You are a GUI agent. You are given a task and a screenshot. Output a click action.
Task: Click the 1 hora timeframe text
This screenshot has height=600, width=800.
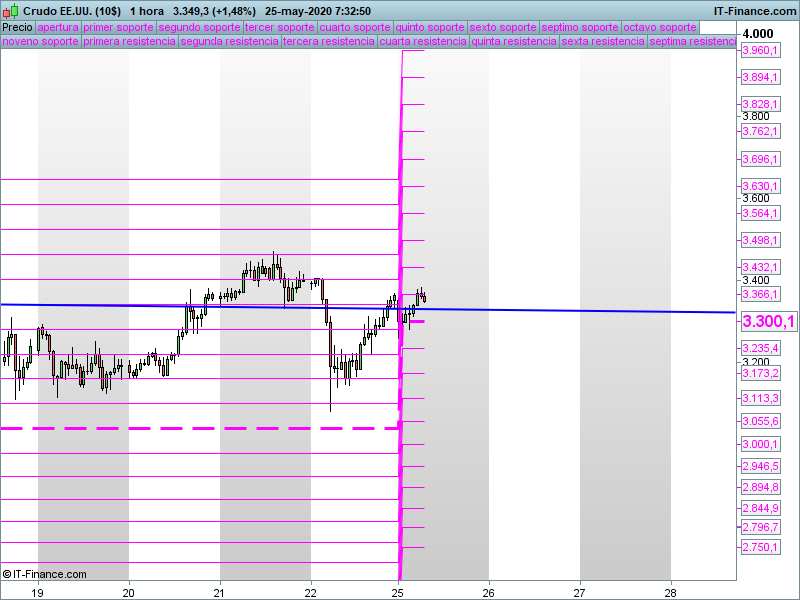(147, 11)
